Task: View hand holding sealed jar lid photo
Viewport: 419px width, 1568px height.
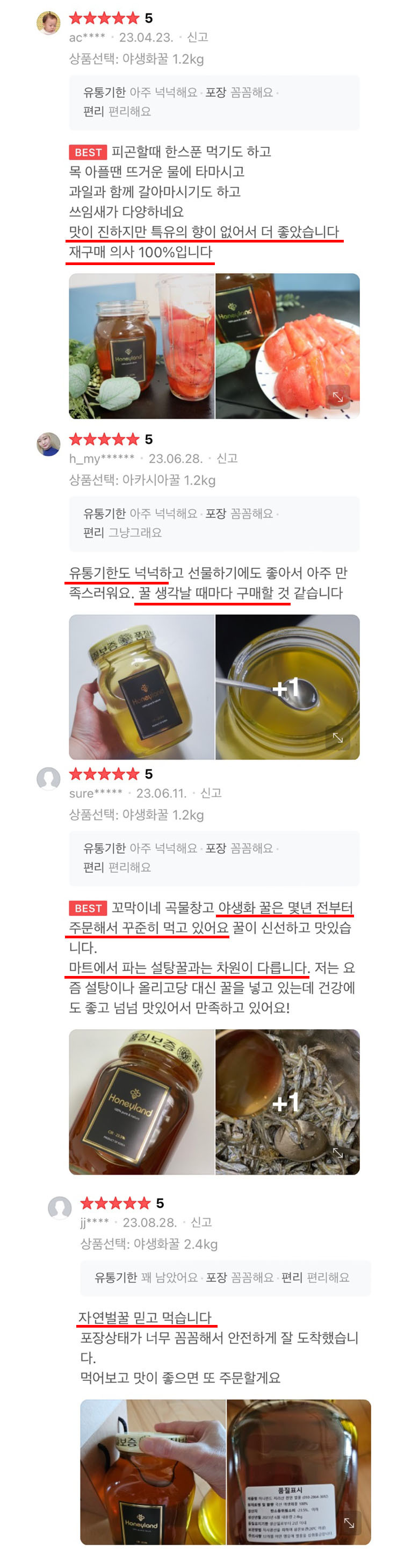Action: [153, 1472]
